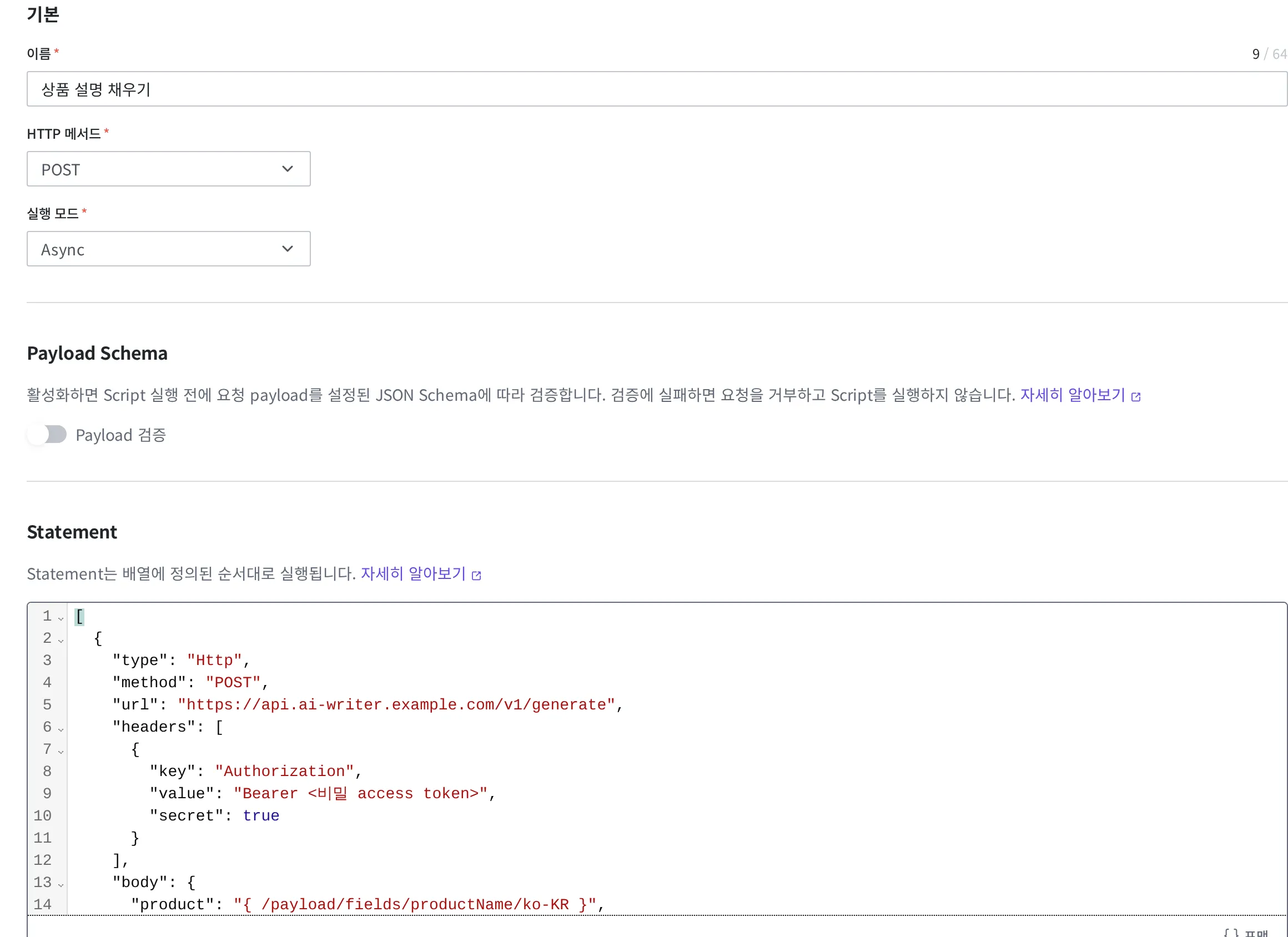This screenshot has width=1288, height=937.
Task: Click the Payload 검증 label text
Action: click(x=121, y=435)
